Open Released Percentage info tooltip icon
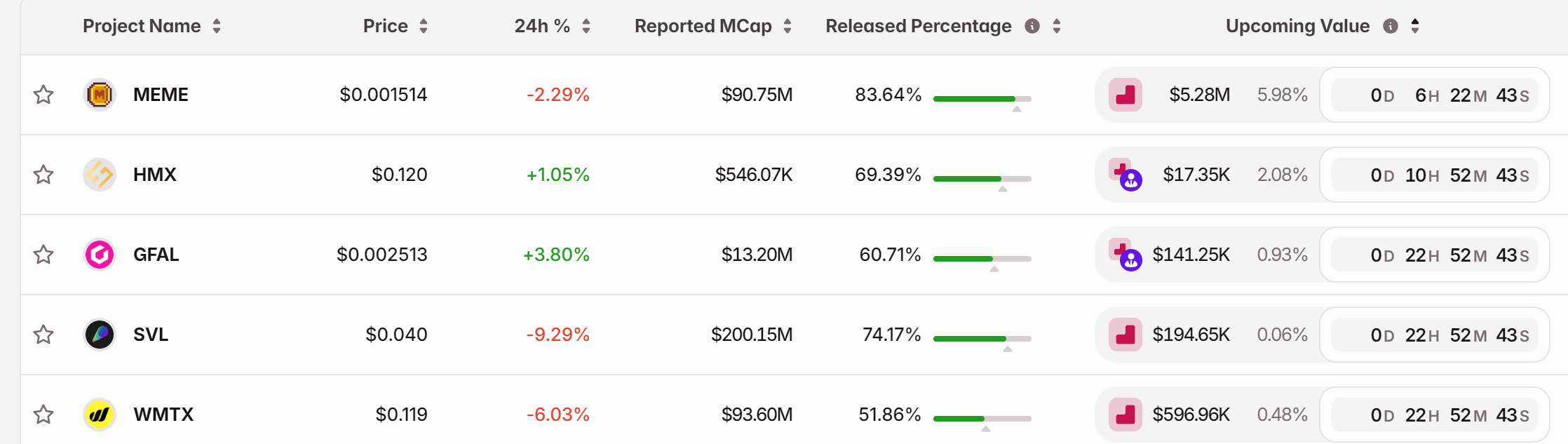This screenshot has height=444, width=1568. (1032, 26)
